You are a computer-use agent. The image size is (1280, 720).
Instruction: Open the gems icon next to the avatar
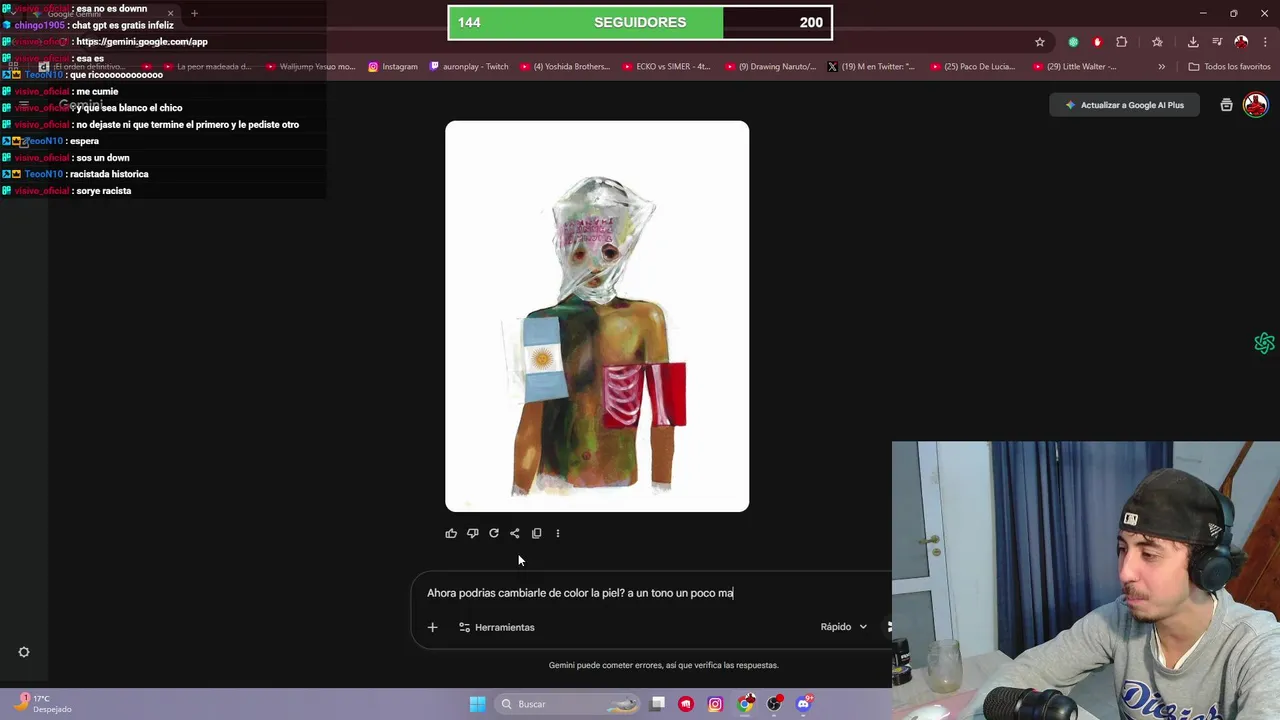coord(1226,105)
